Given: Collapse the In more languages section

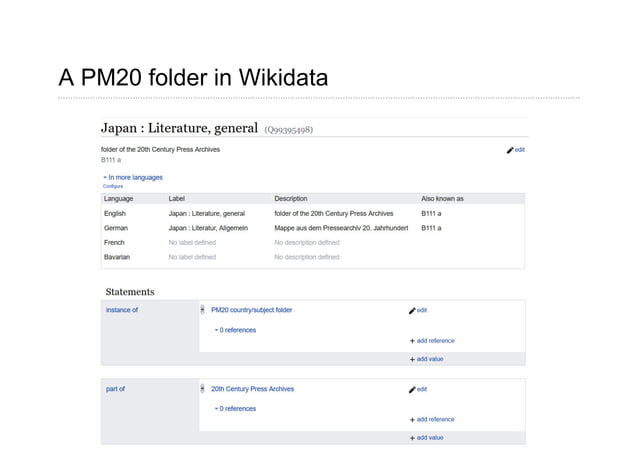Looking at the screenshot, I should (105, 177).
